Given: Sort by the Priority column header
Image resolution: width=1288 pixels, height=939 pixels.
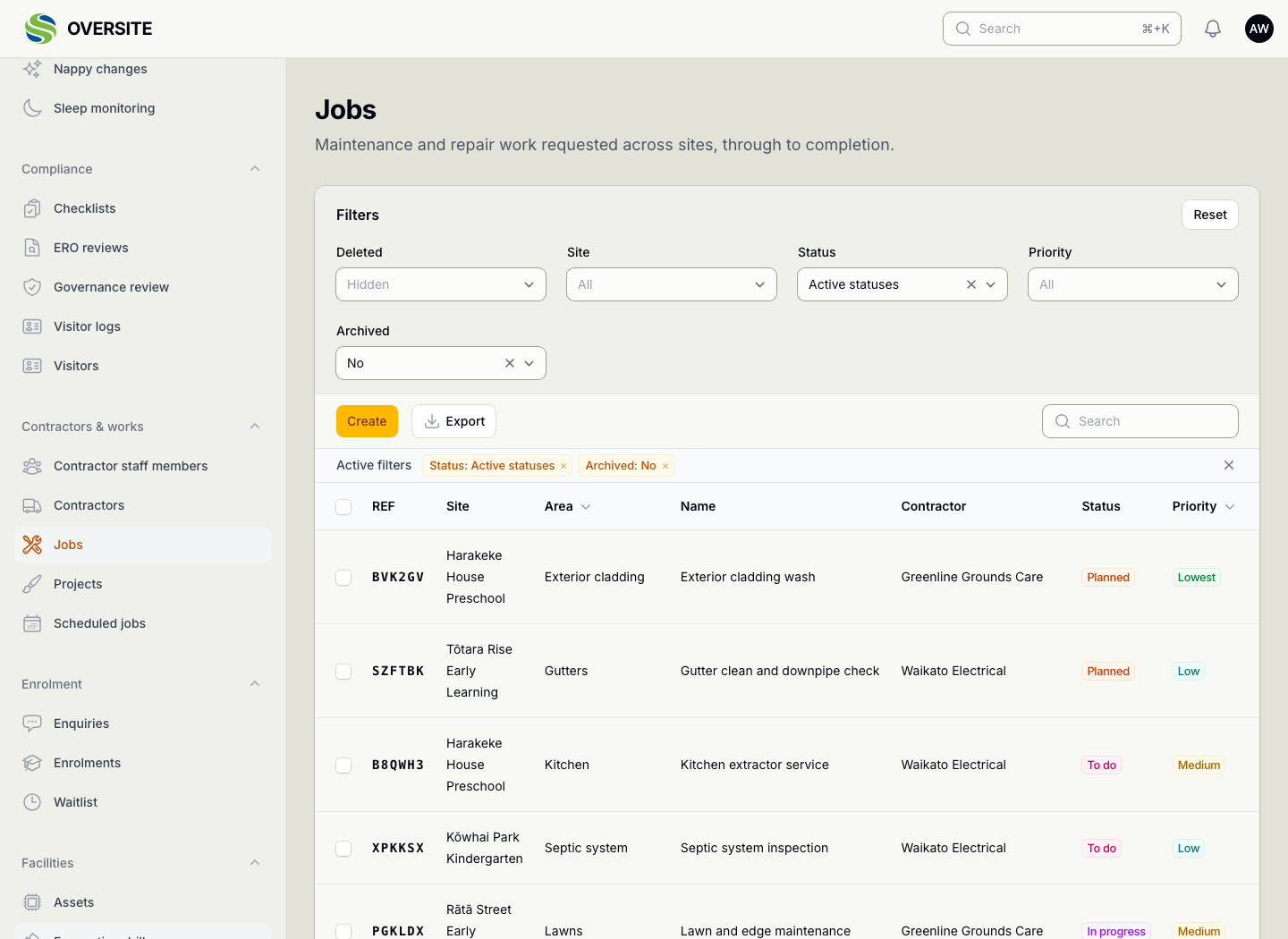Looking at the screenshot, I should click(1203, 506).
